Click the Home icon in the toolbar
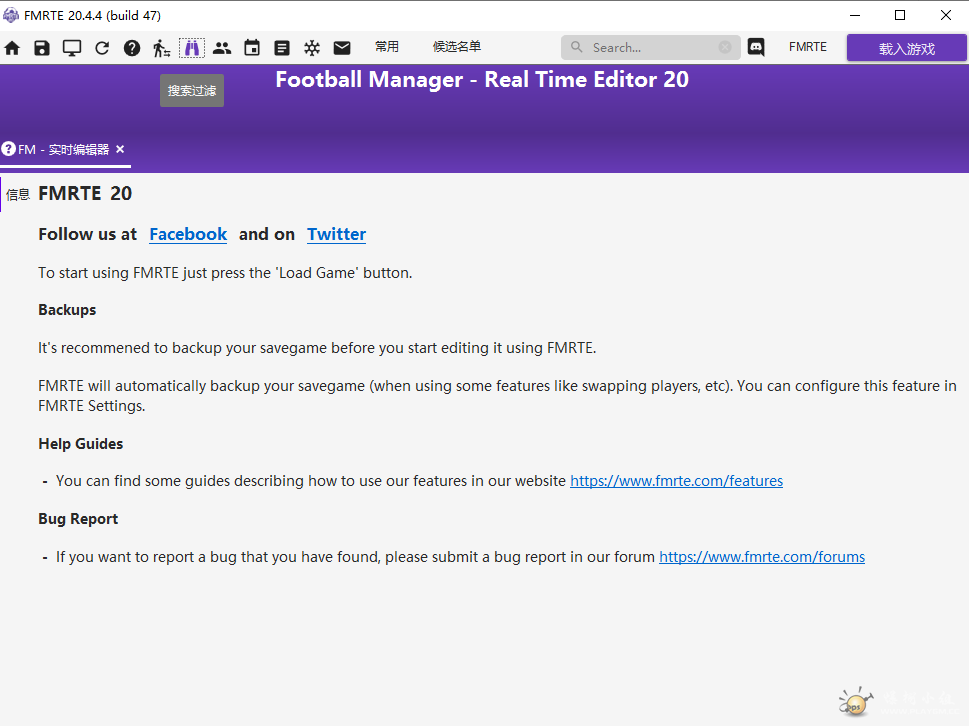The width and height of the screenshot is (969, 726). point(12,48)
